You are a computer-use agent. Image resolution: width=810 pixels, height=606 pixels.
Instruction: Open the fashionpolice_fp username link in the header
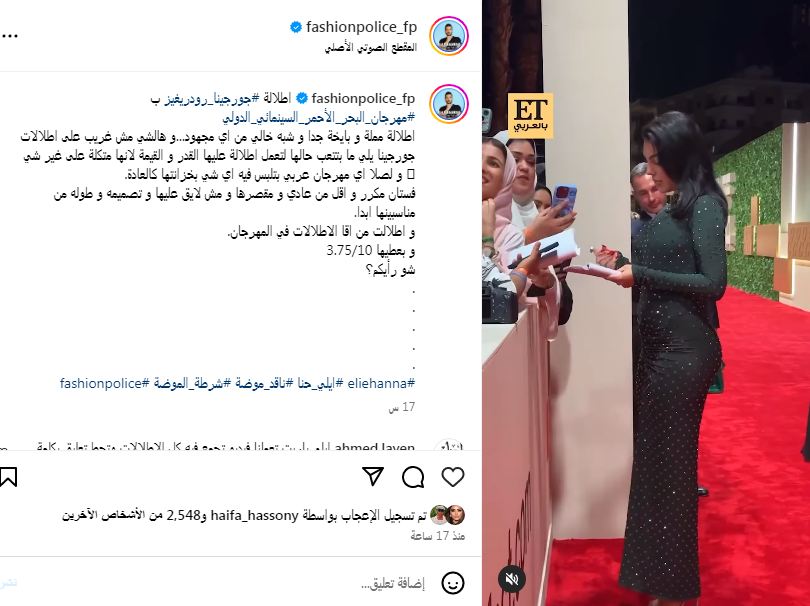pos(361,27)
